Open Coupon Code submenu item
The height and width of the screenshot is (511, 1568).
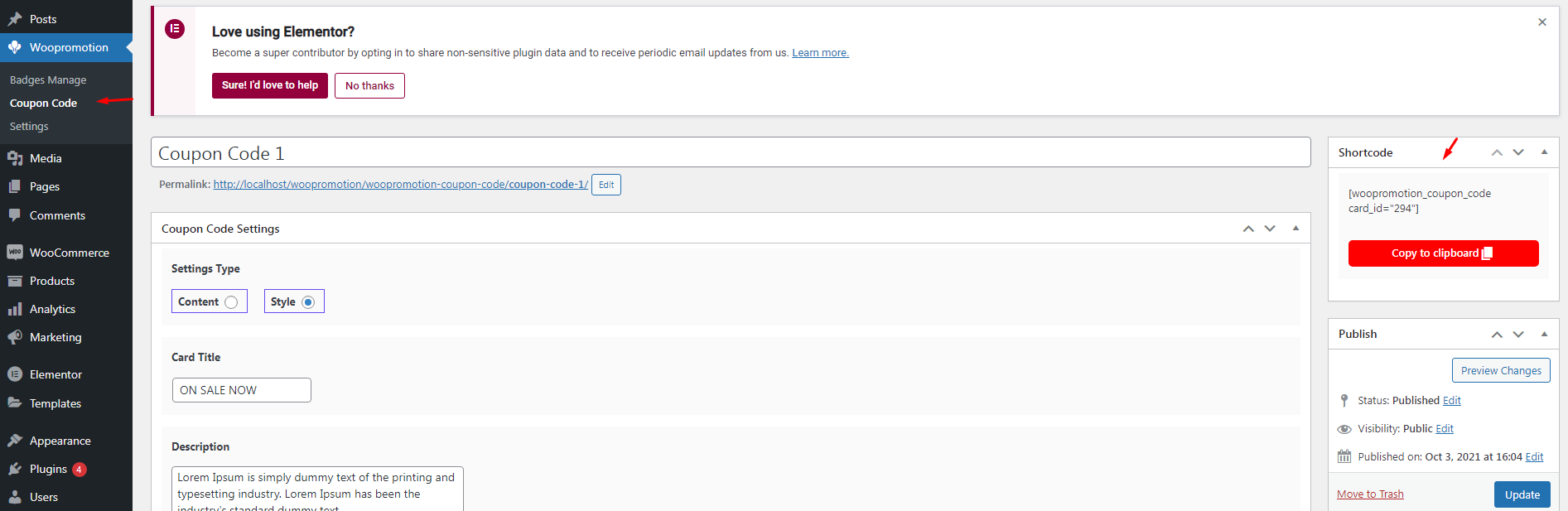coord(43,104)
